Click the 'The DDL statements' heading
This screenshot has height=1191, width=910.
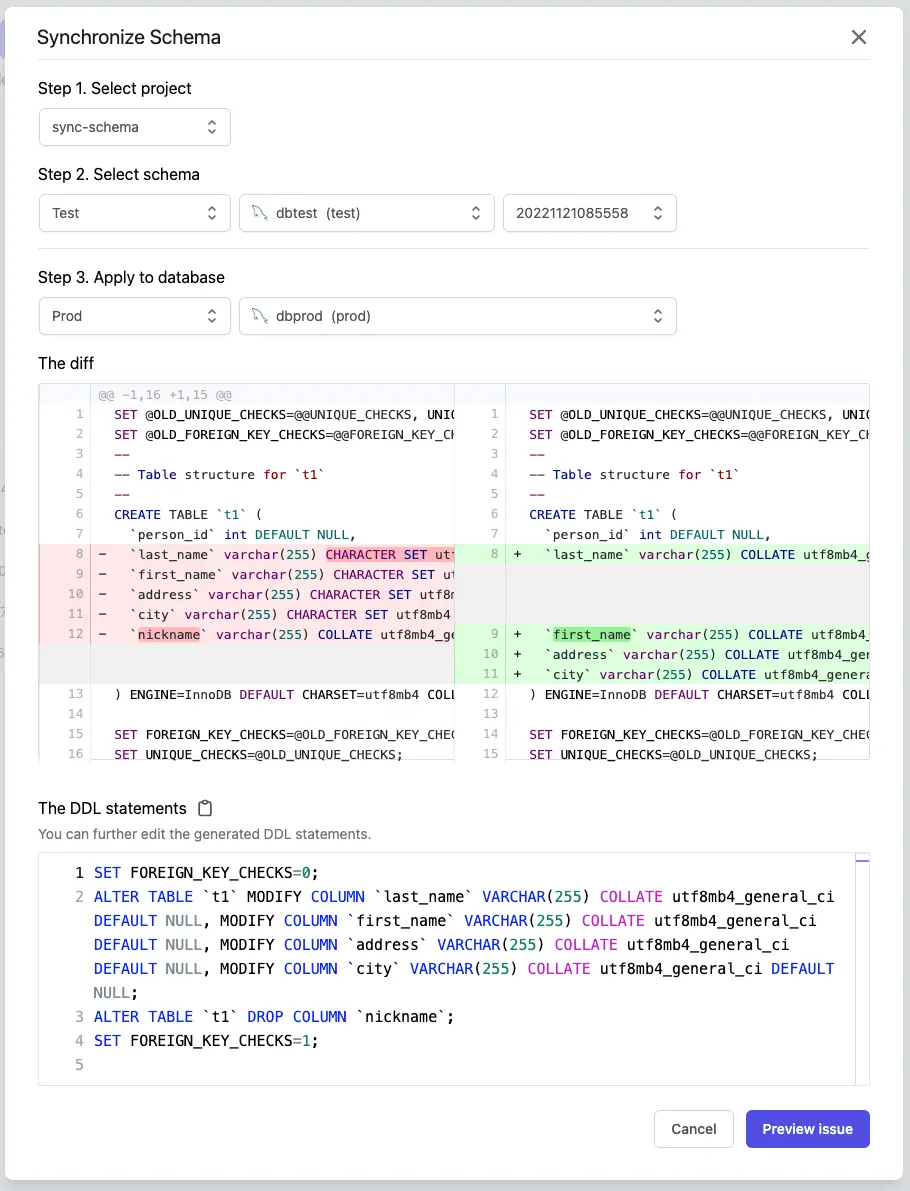[112, 808]
